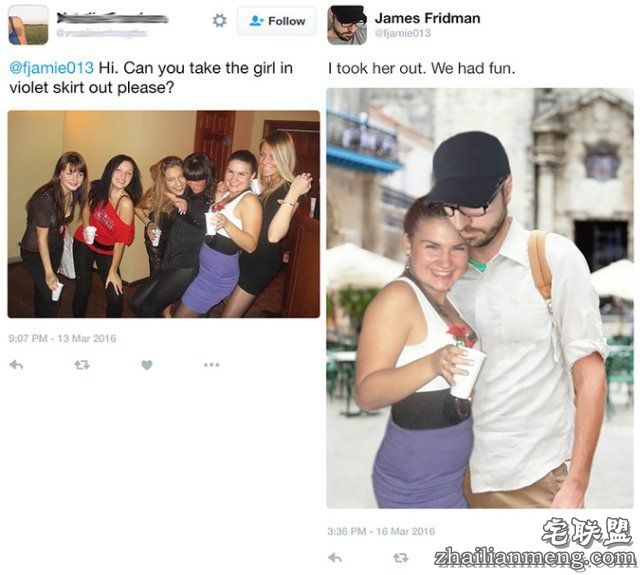The image size is (640, 575).
Task: Click the James Fridman display name
Action: tap(427, 18)
